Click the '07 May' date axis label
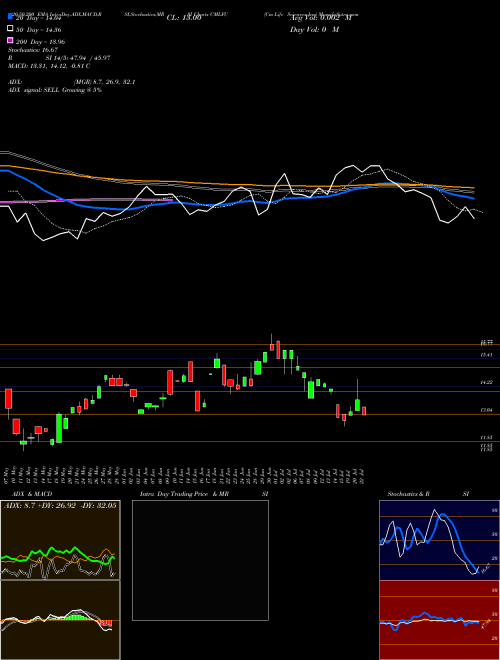Image resolution: width=500 pixels, height=660 pixels. [8, 474]
